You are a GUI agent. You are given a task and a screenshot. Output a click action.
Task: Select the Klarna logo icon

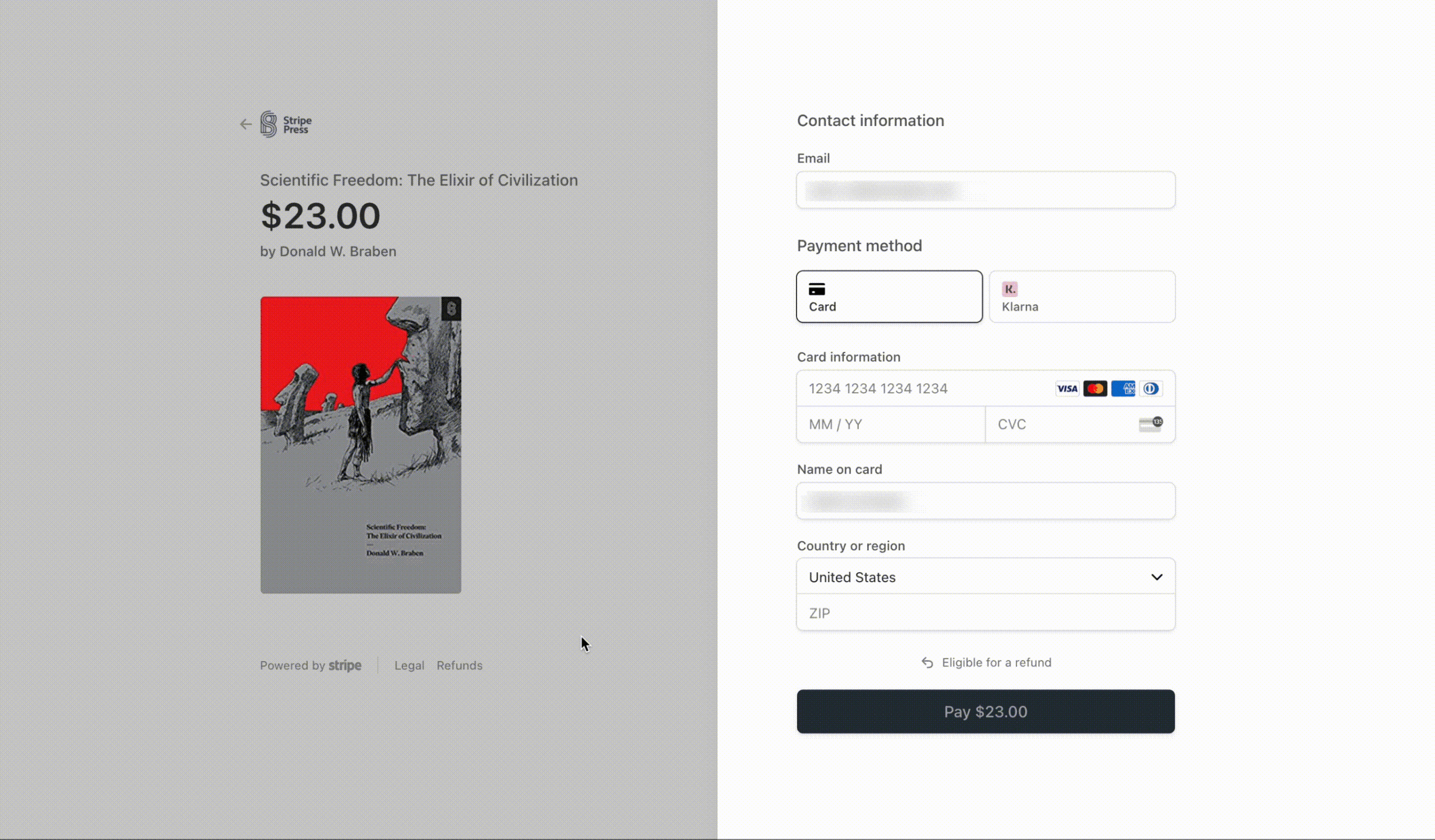coord(1011,289)
